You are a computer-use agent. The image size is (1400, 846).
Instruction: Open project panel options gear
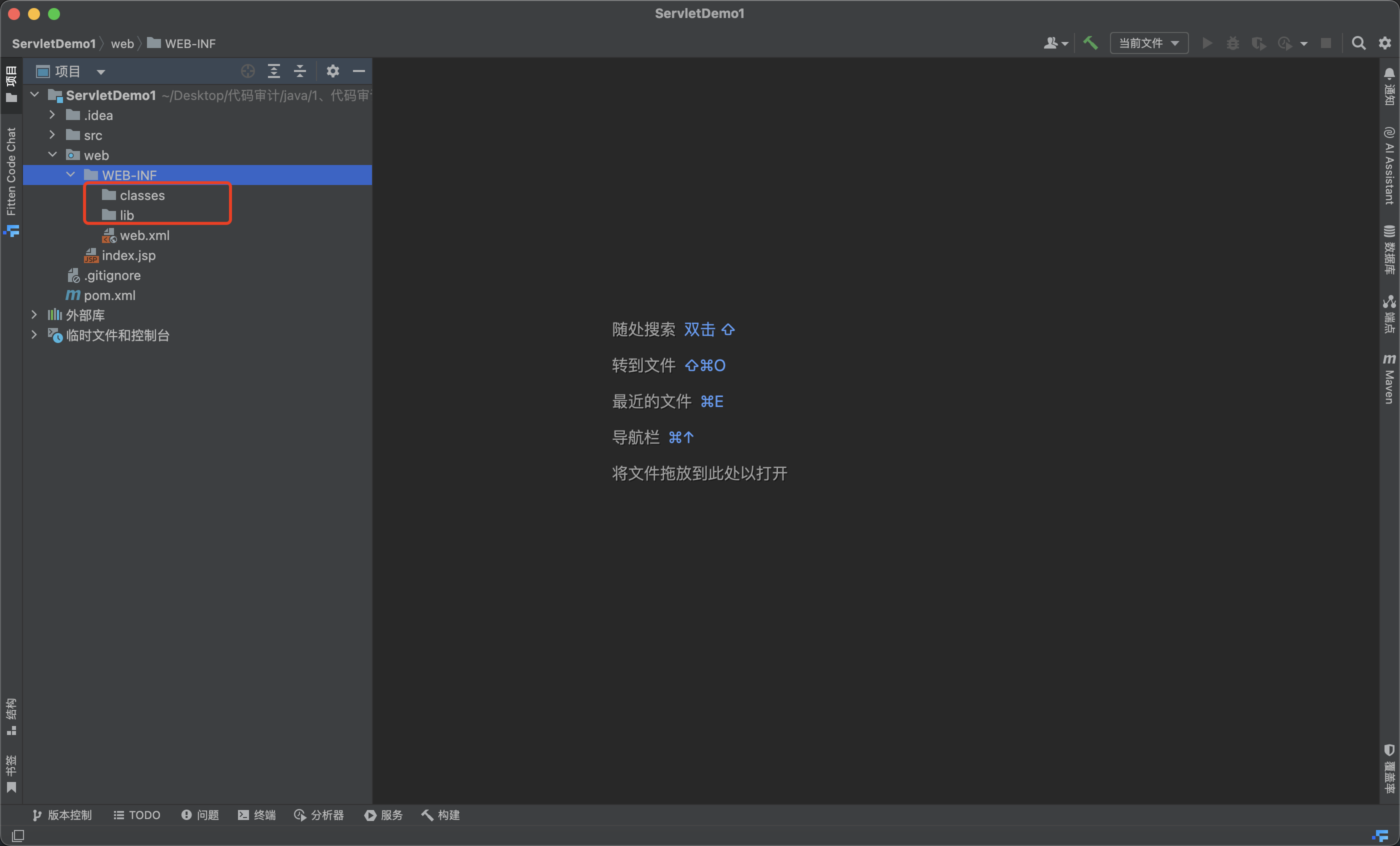333,71
